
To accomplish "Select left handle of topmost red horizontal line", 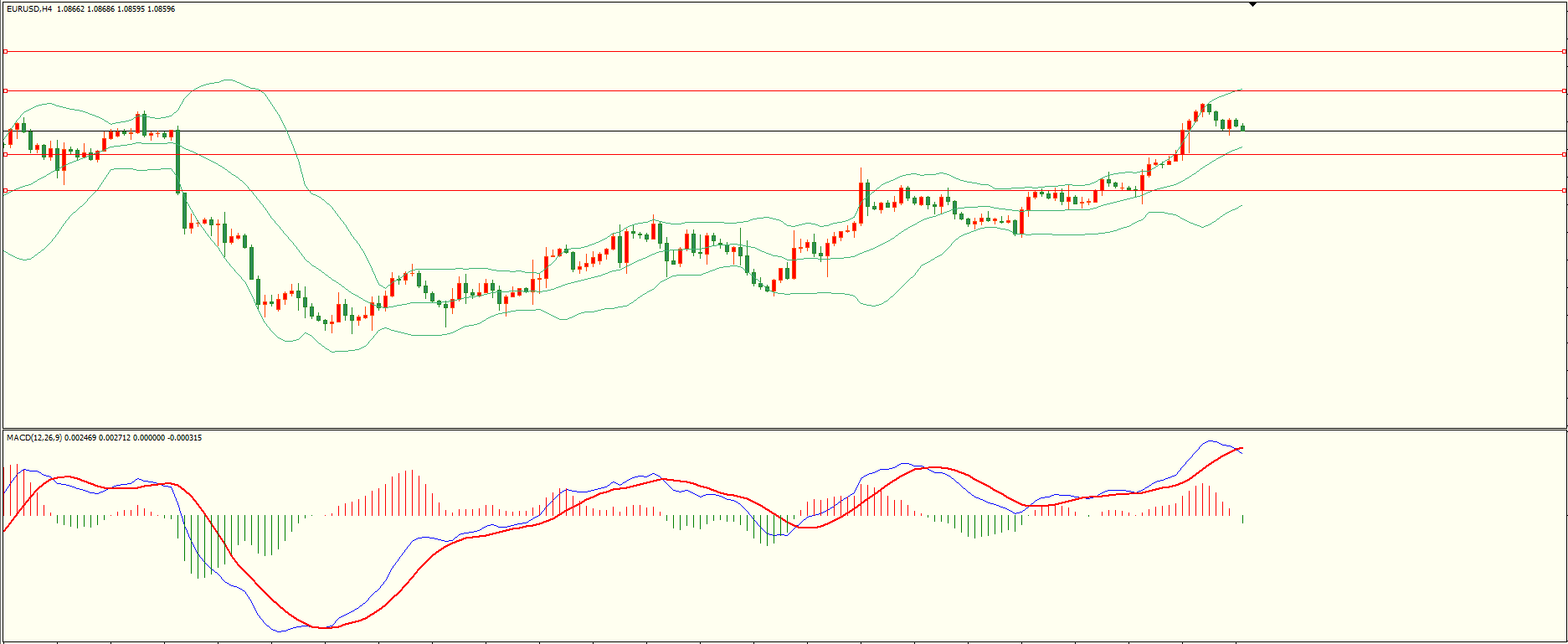I will point(5,51).
